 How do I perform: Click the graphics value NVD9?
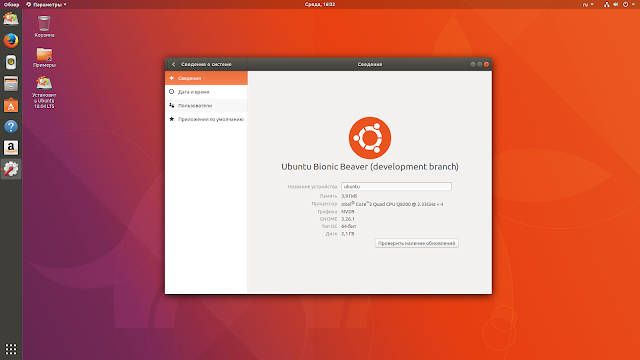(348, 211)
